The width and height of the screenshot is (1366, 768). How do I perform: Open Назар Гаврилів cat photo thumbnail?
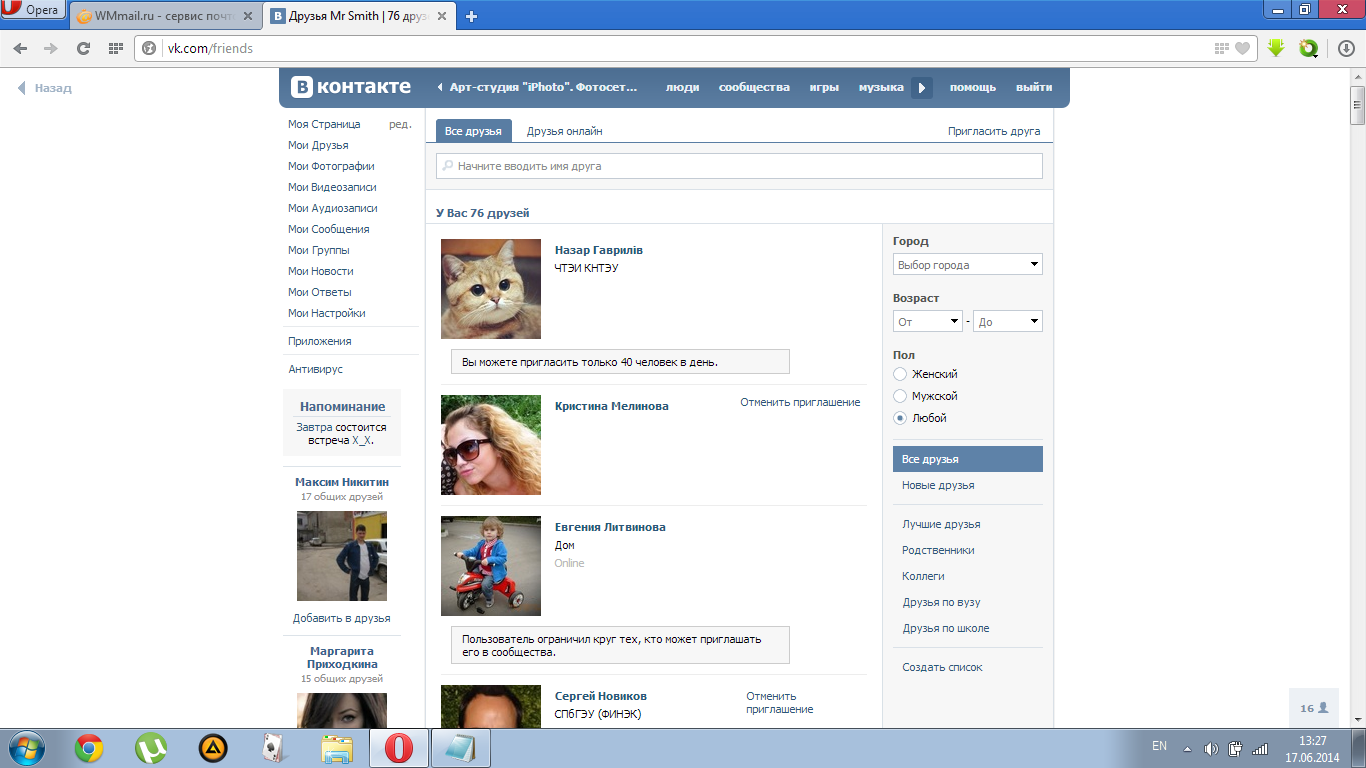(x=491, y=289)
